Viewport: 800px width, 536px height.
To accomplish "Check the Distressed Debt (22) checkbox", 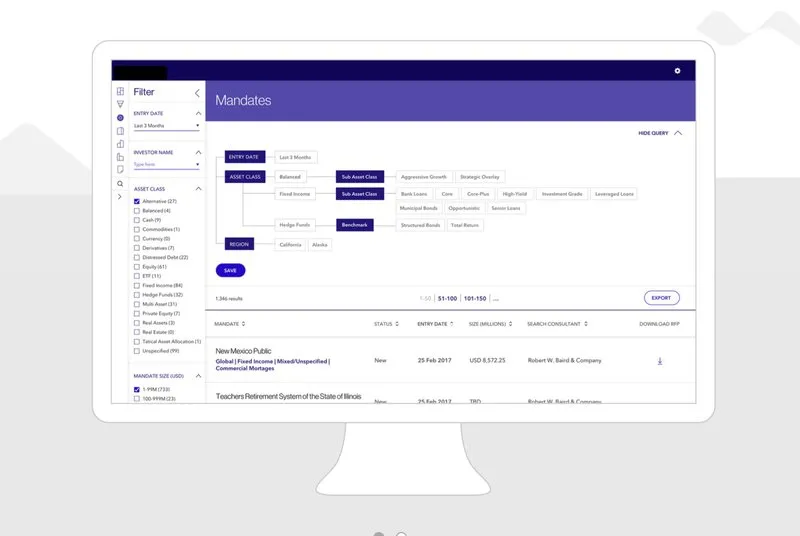I will [x=137, y=258].
